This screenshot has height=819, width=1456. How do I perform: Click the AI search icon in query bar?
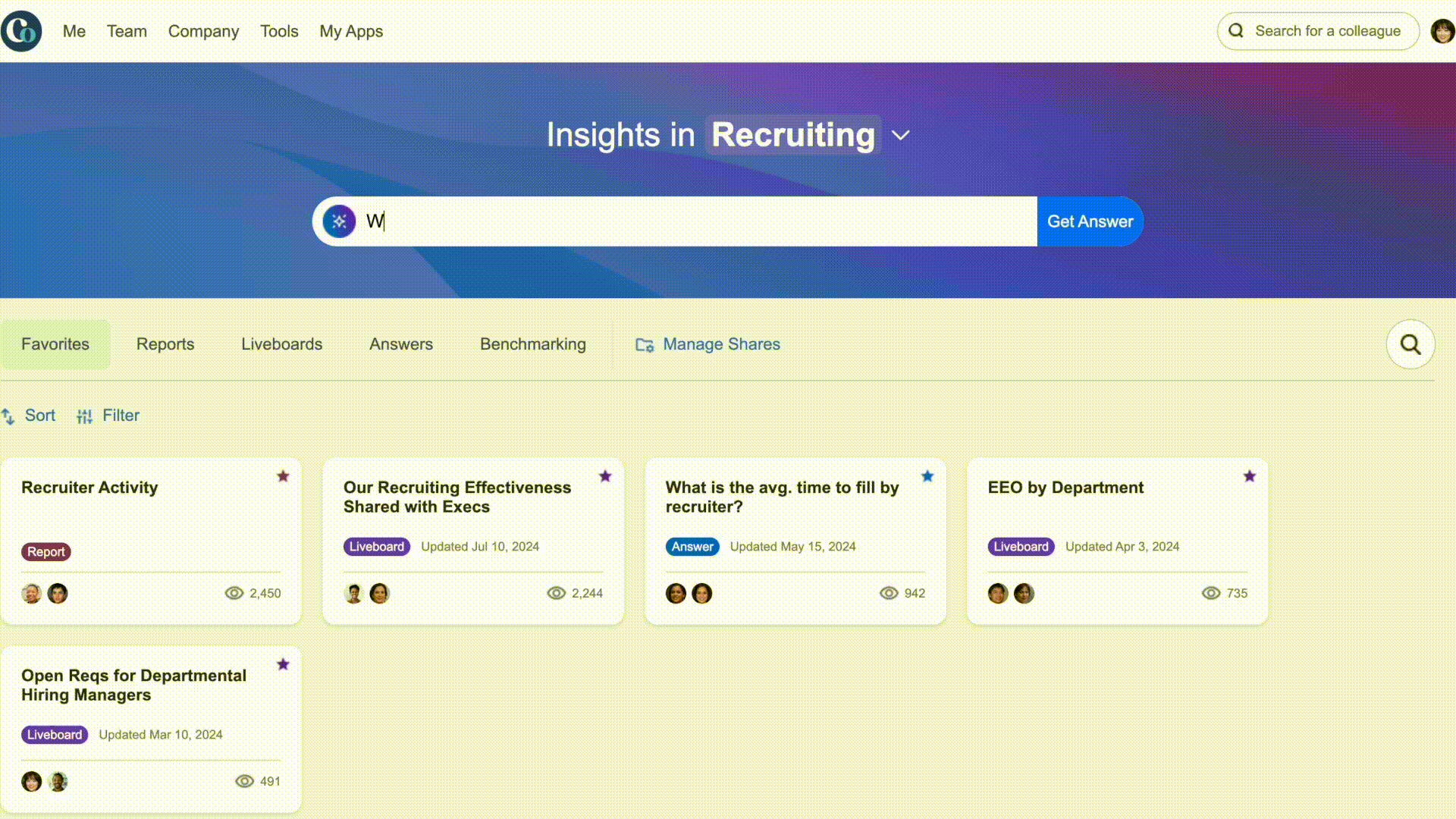(x=340, y=221)
